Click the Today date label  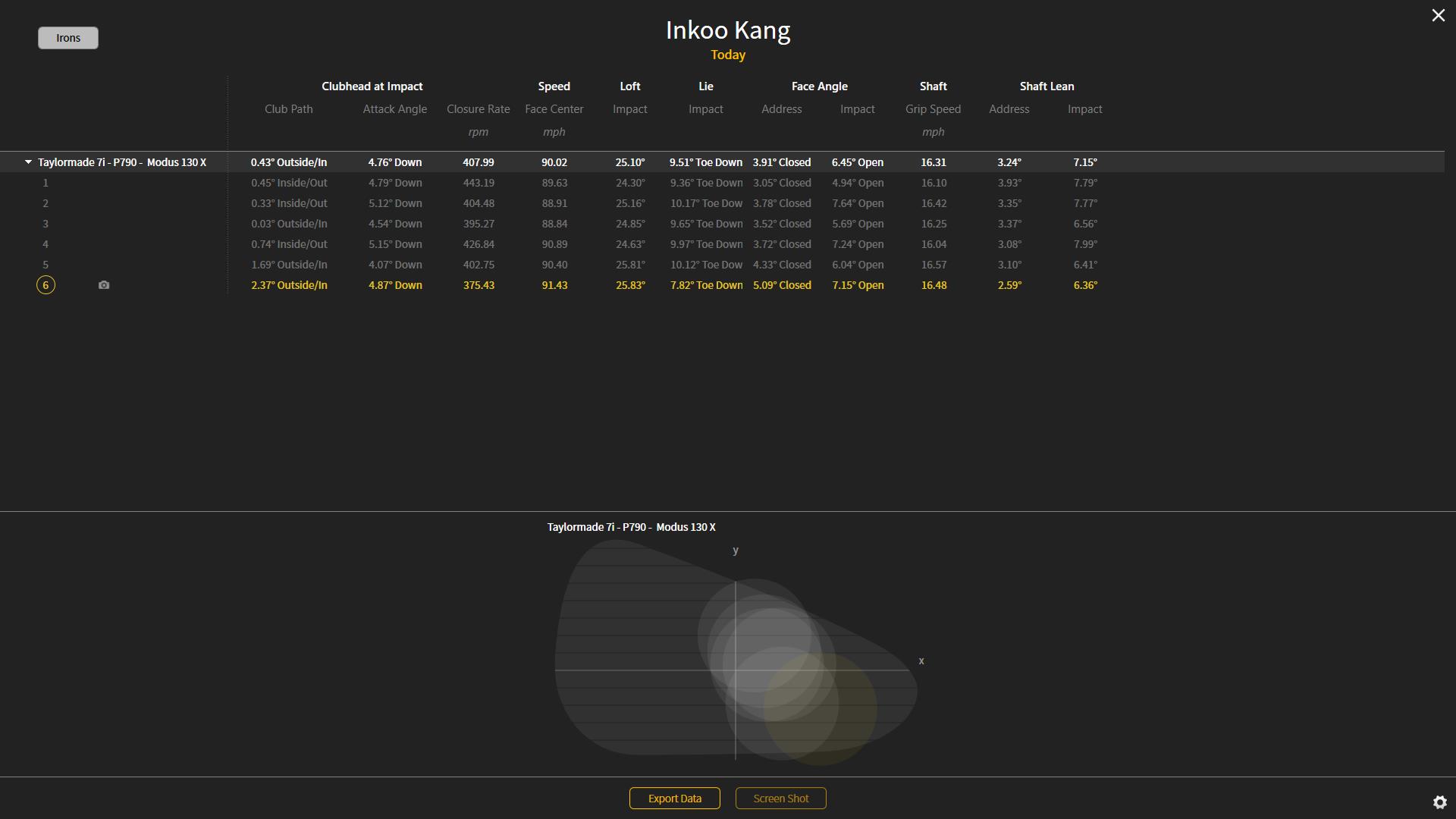pyautogui.click(x=728, y=55)
